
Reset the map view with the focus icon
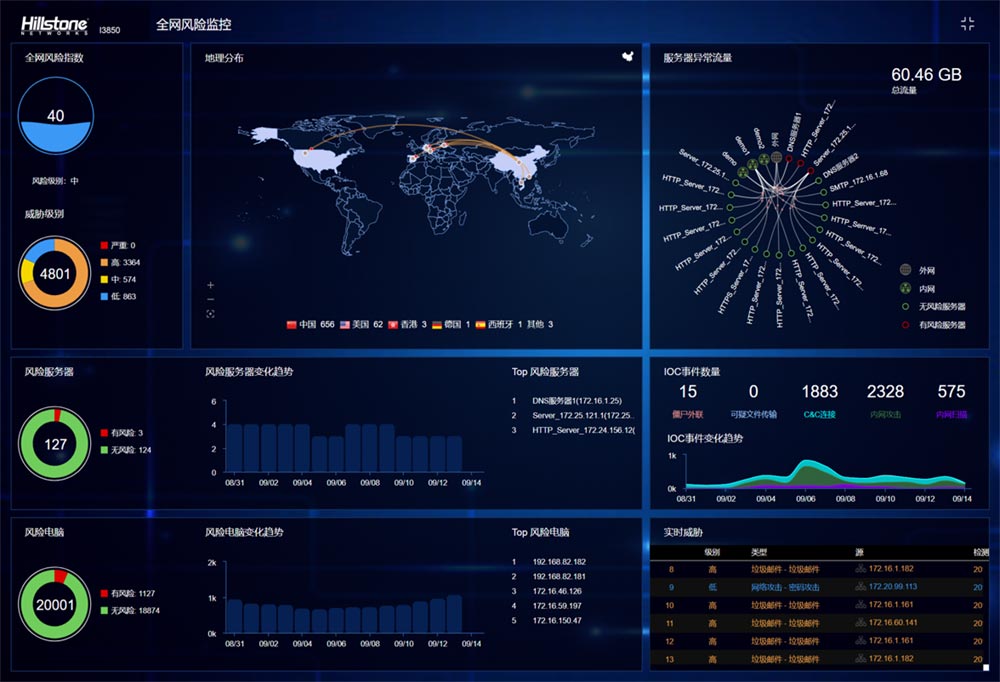(x=210, y=314)
